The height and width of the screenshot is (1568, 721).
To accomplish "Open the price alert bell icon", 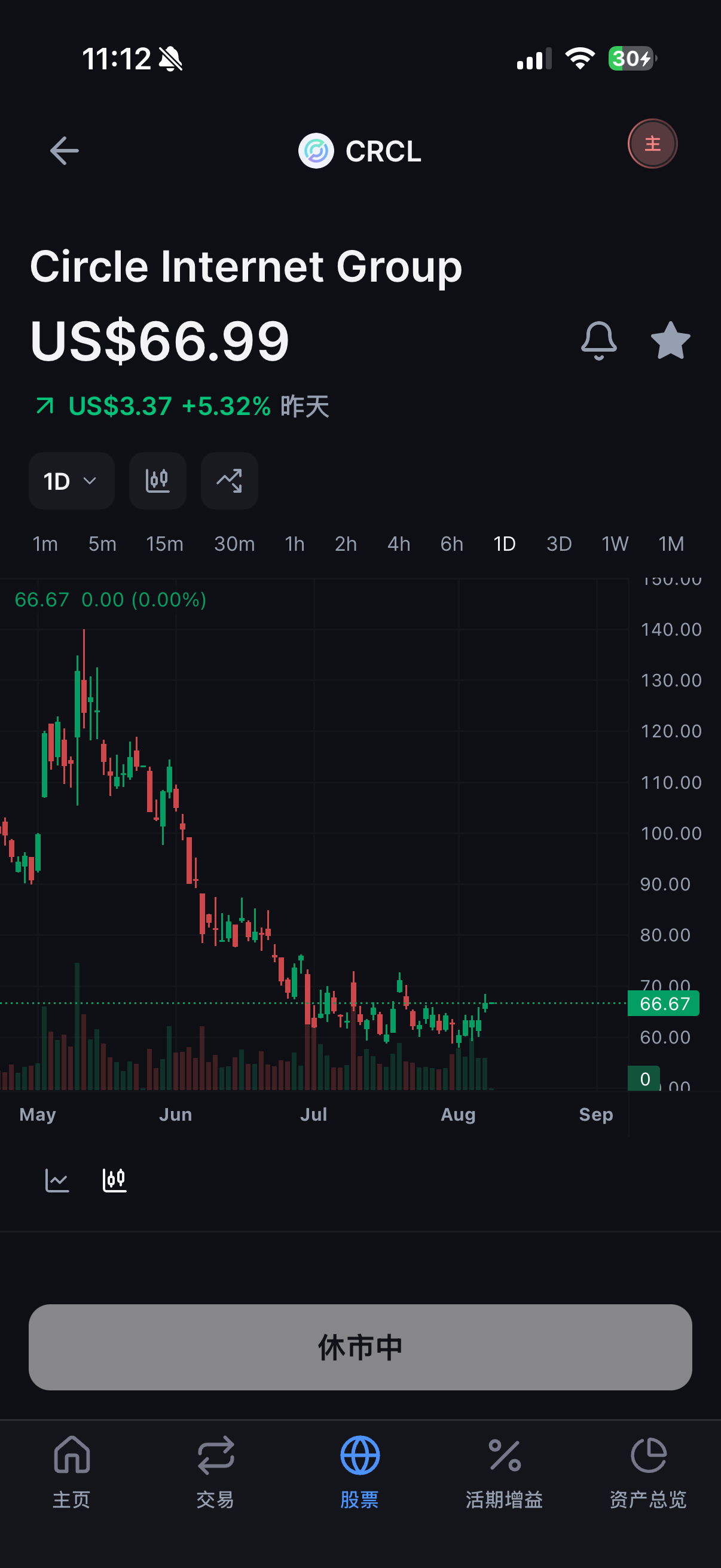I will pyautogui.click(x=598, y=341).
